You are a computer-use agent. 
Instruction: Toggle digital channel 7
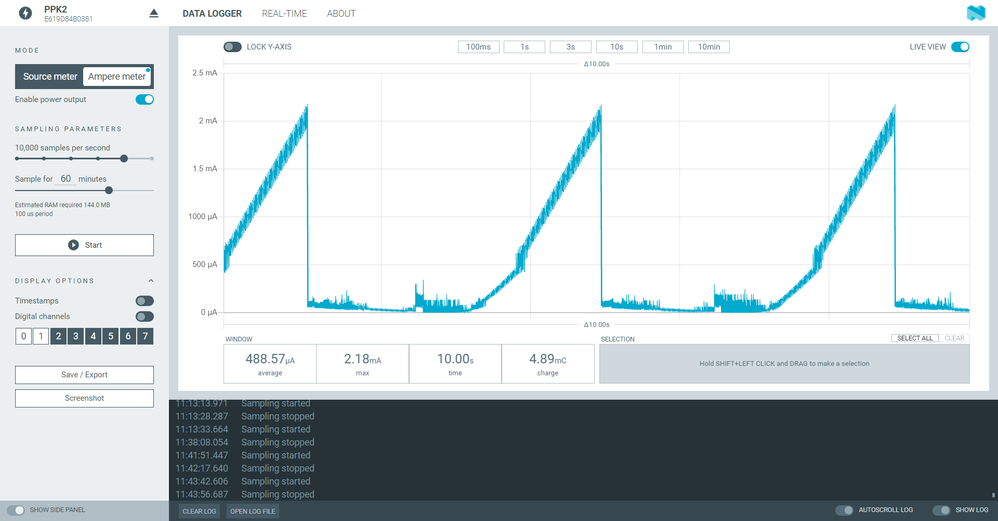coord(145,336)
